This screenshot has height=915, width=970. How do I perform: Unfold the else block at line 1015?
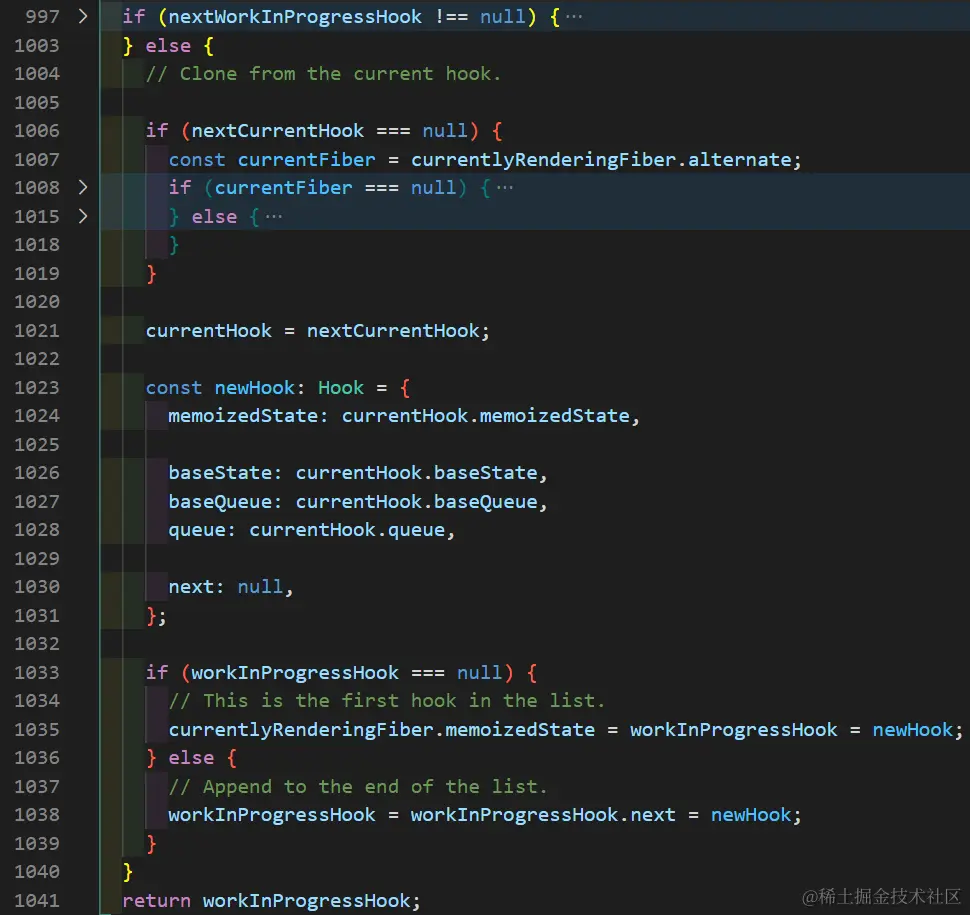[x=83, y=216]
